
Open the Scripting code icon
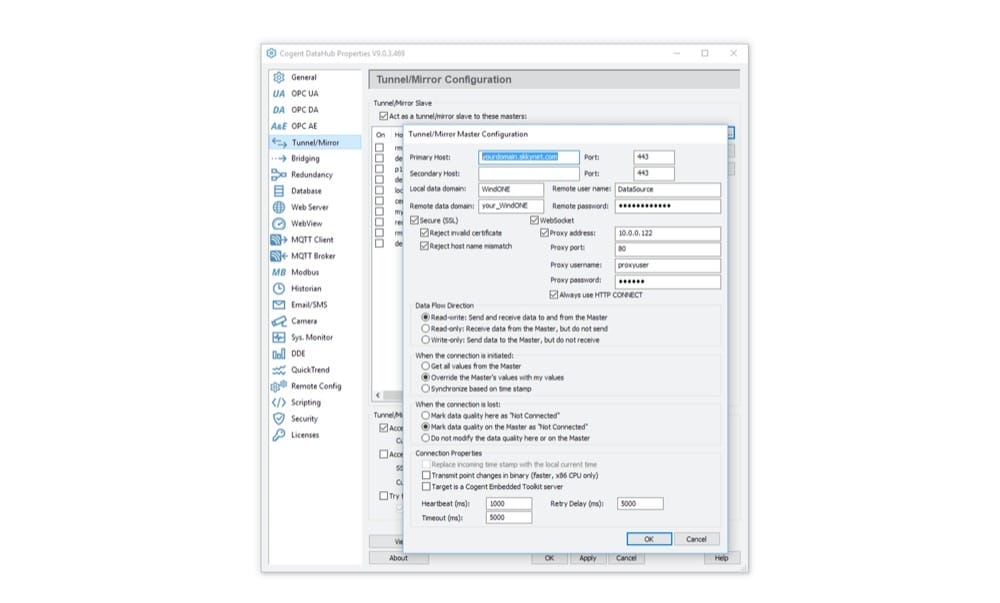279,403
